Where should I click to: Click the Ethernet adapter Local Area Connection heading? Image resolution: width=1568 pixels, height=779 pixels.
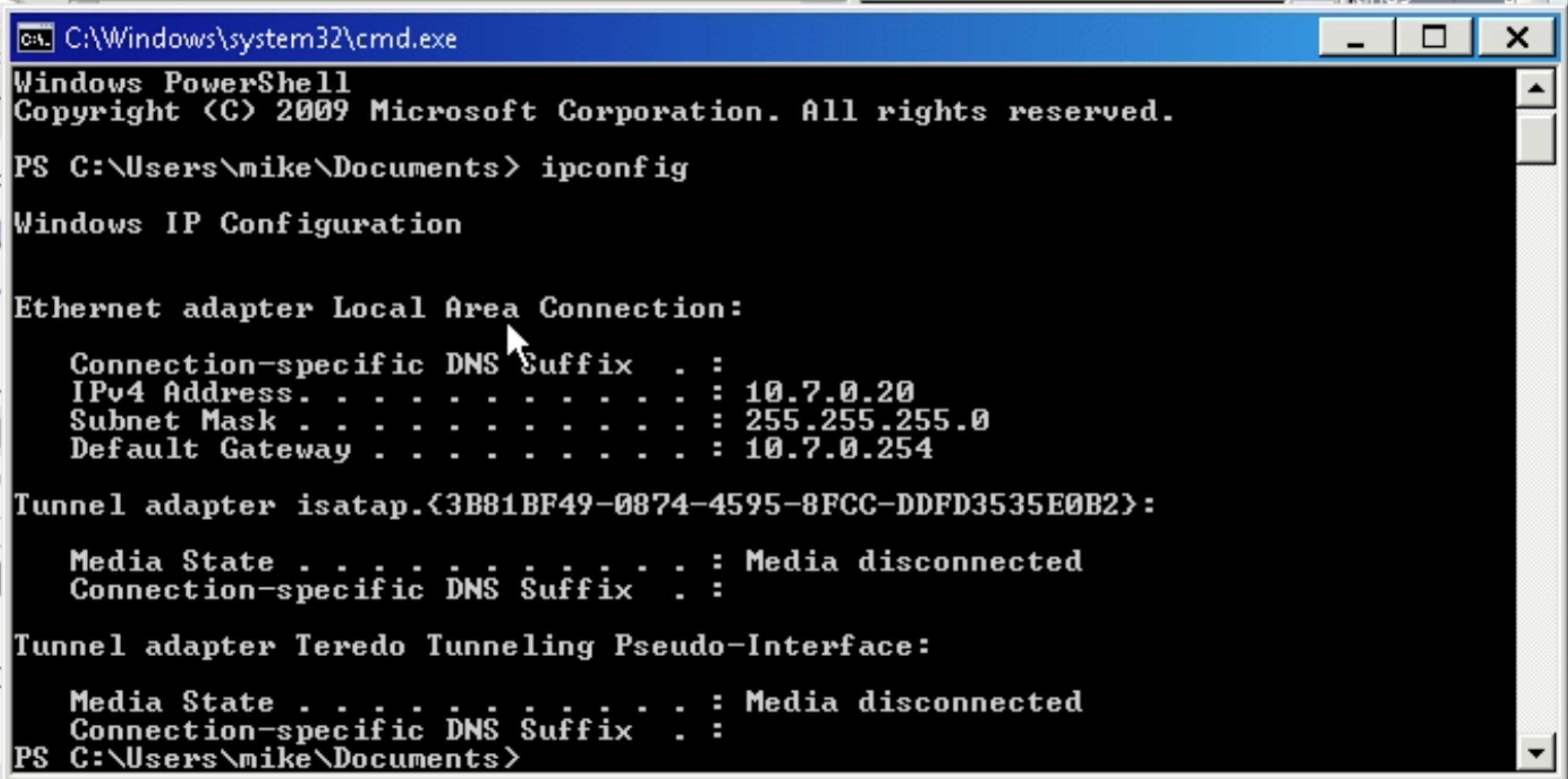point(378,308)
